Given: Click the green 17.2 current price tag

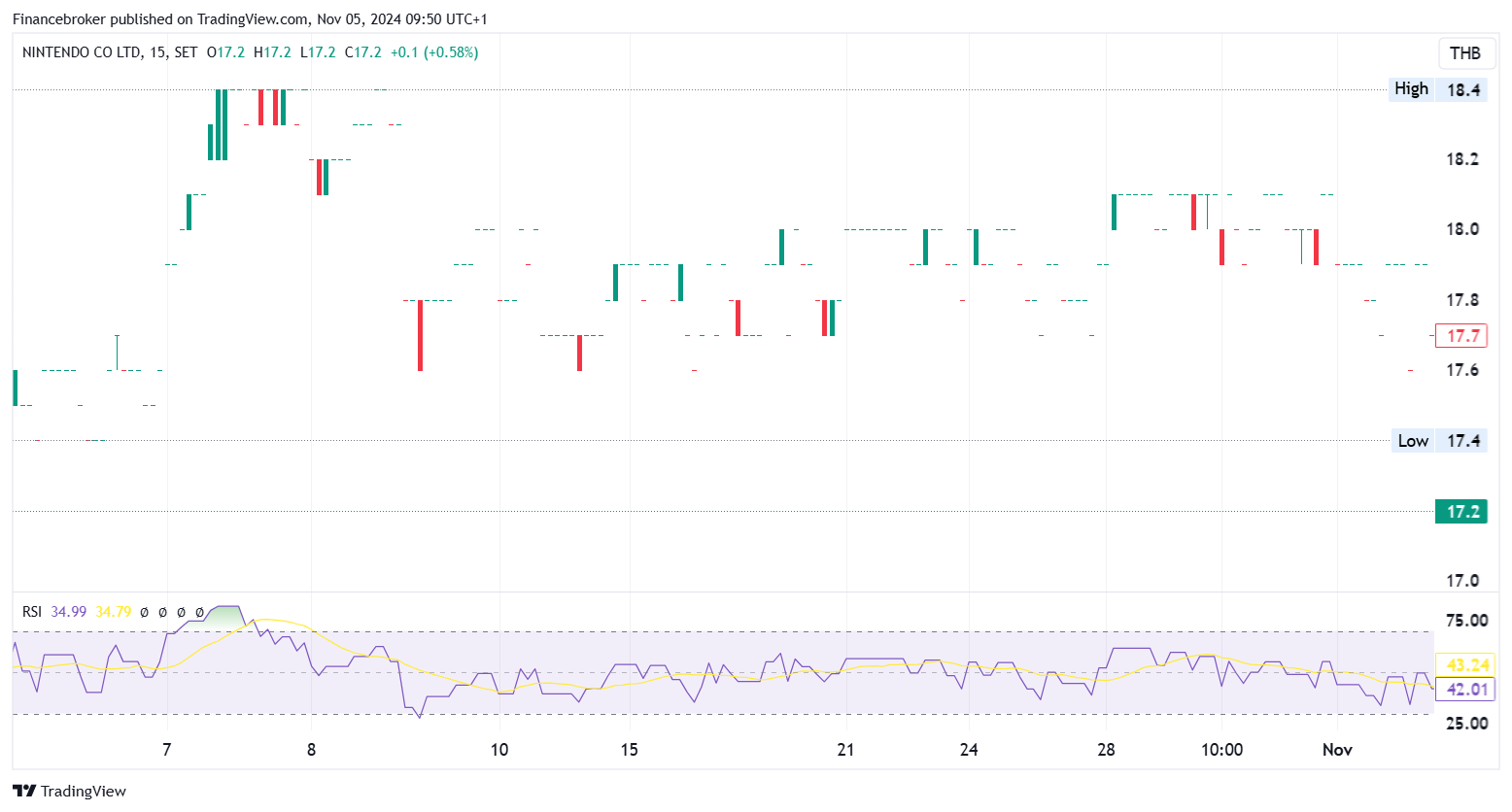Looking at the screenshot, I should [1461, 512].
